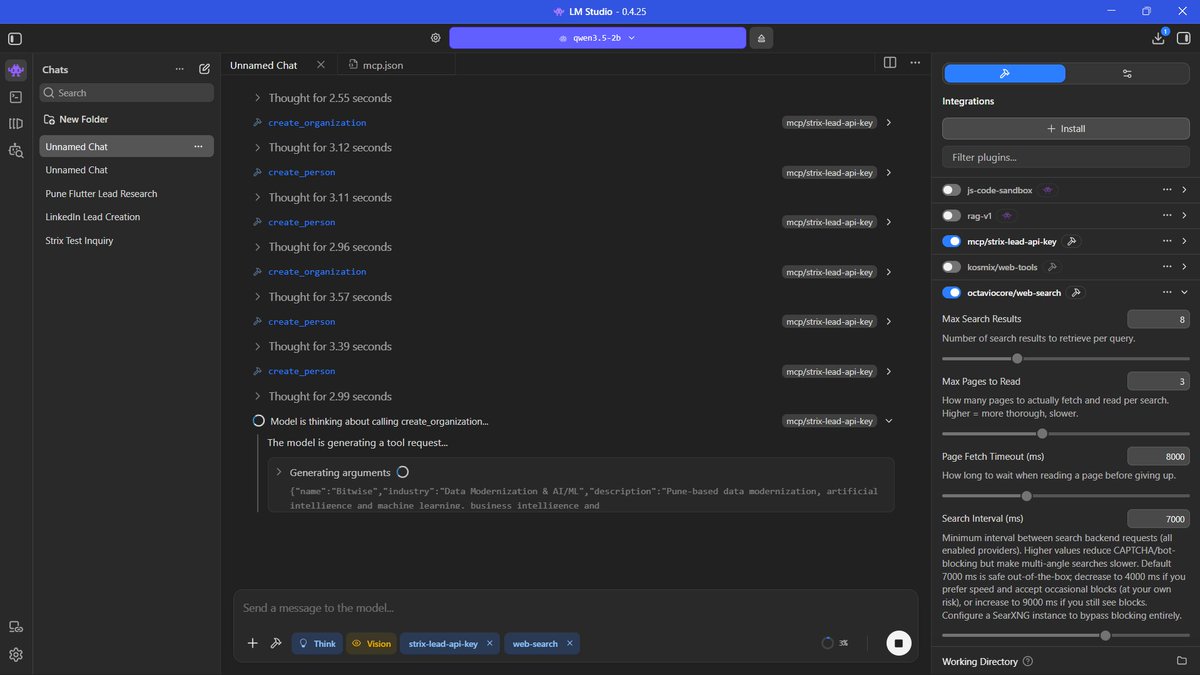Create a new chat with the pencil icon
The width and height of the screenshot is (1200, 675).
204,70
